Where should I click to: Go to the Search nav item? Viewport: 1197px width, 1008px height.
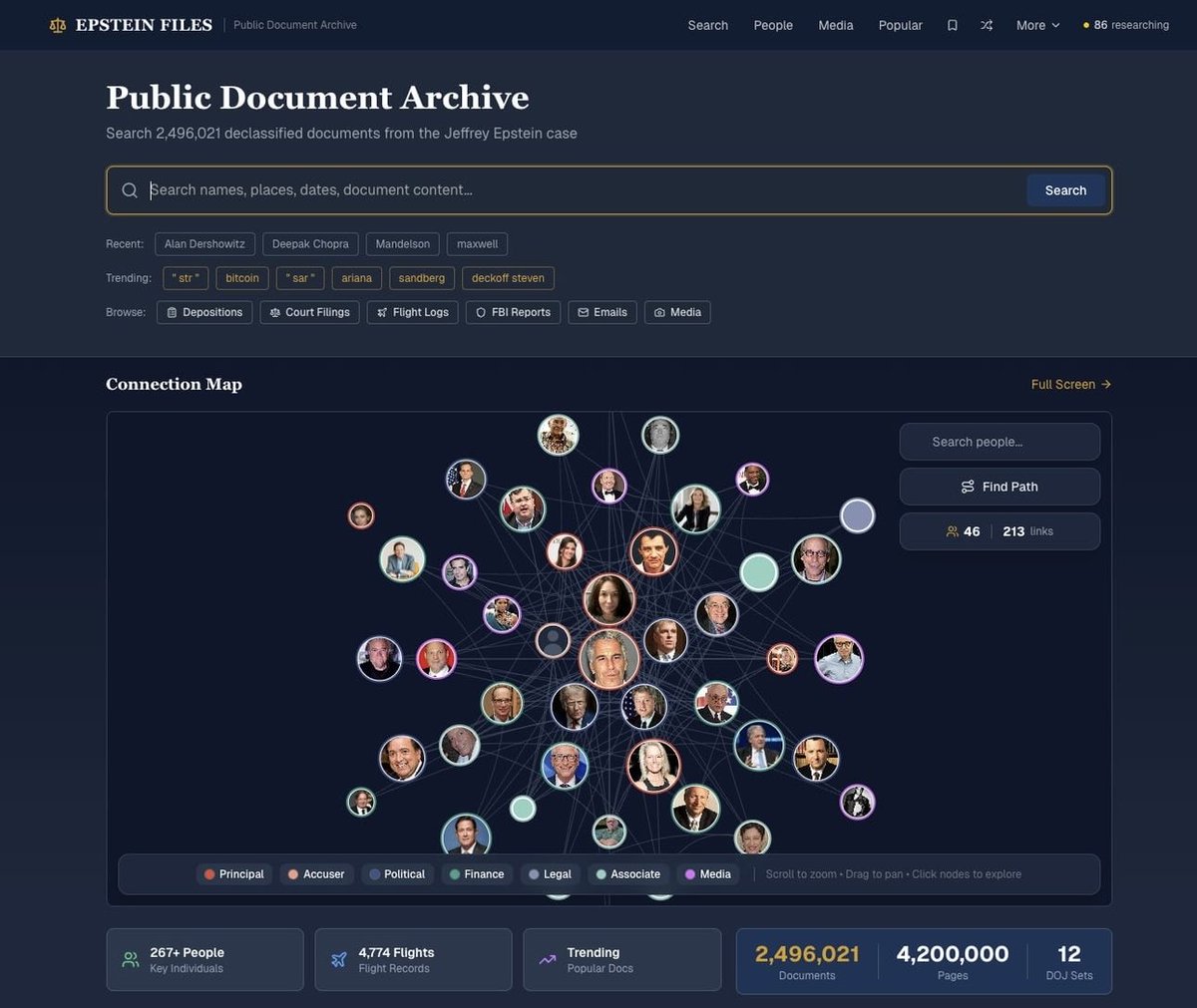tap(708, 25)
